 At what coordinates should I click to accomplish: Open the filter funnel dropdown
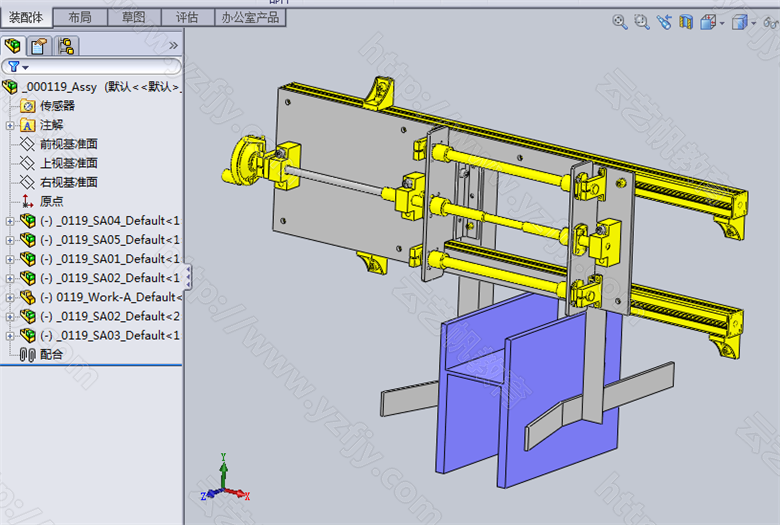coord(18,67)
